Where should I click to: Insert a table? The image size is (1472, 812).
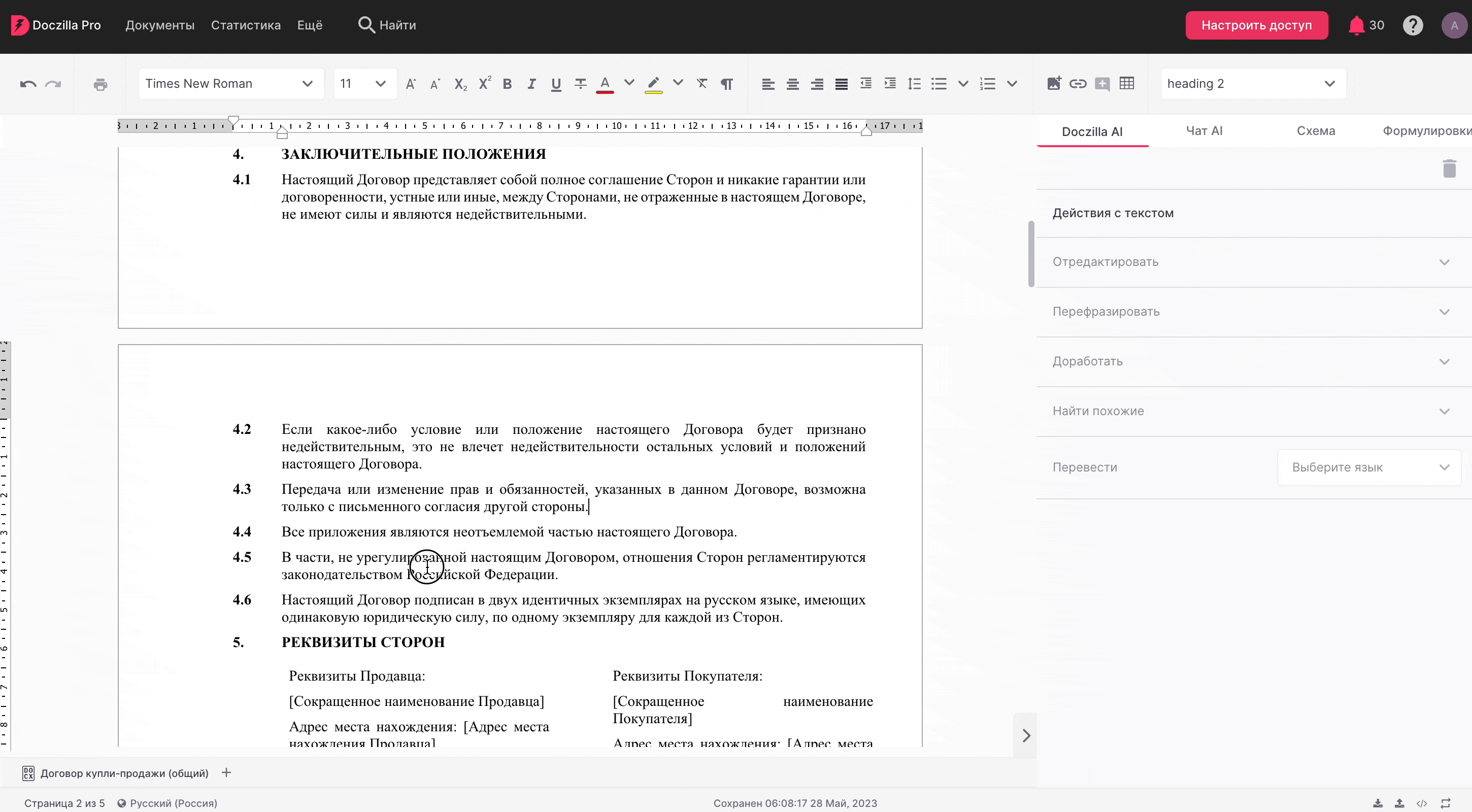click(x=1127, y=83)
